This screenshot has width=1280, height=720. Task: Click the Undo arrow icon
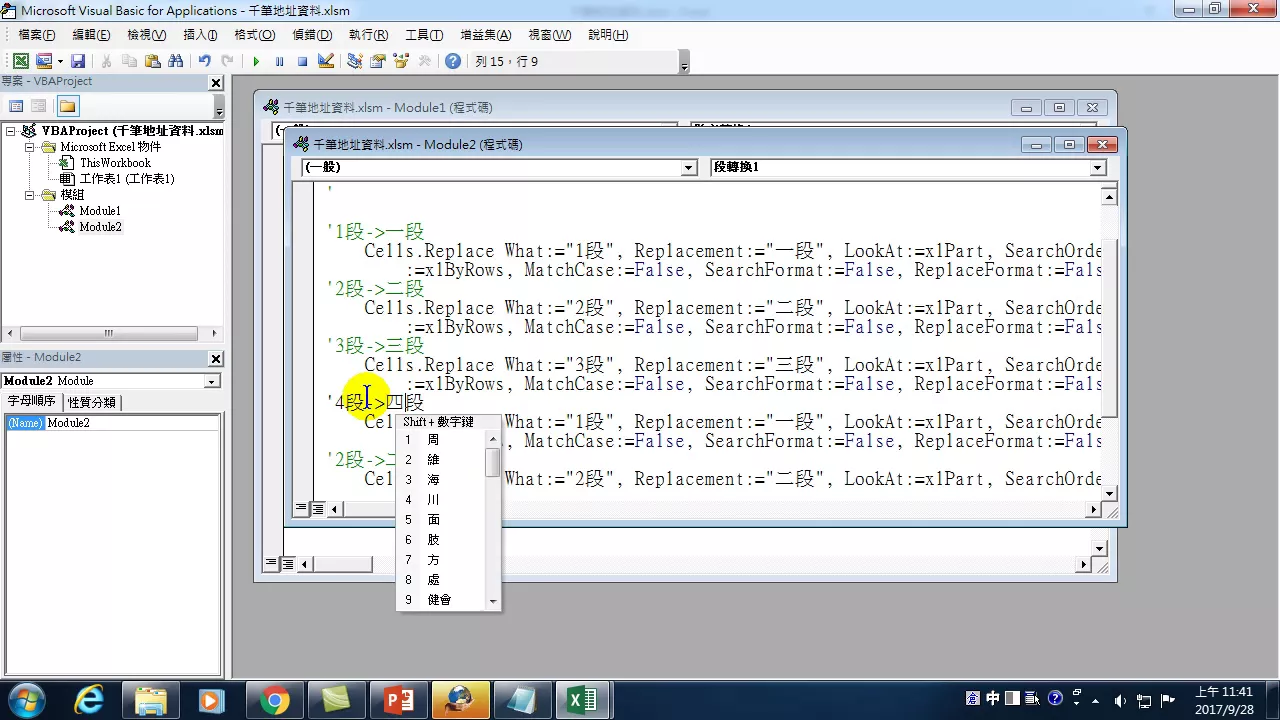pyautogui.click(x=205, y=61)
